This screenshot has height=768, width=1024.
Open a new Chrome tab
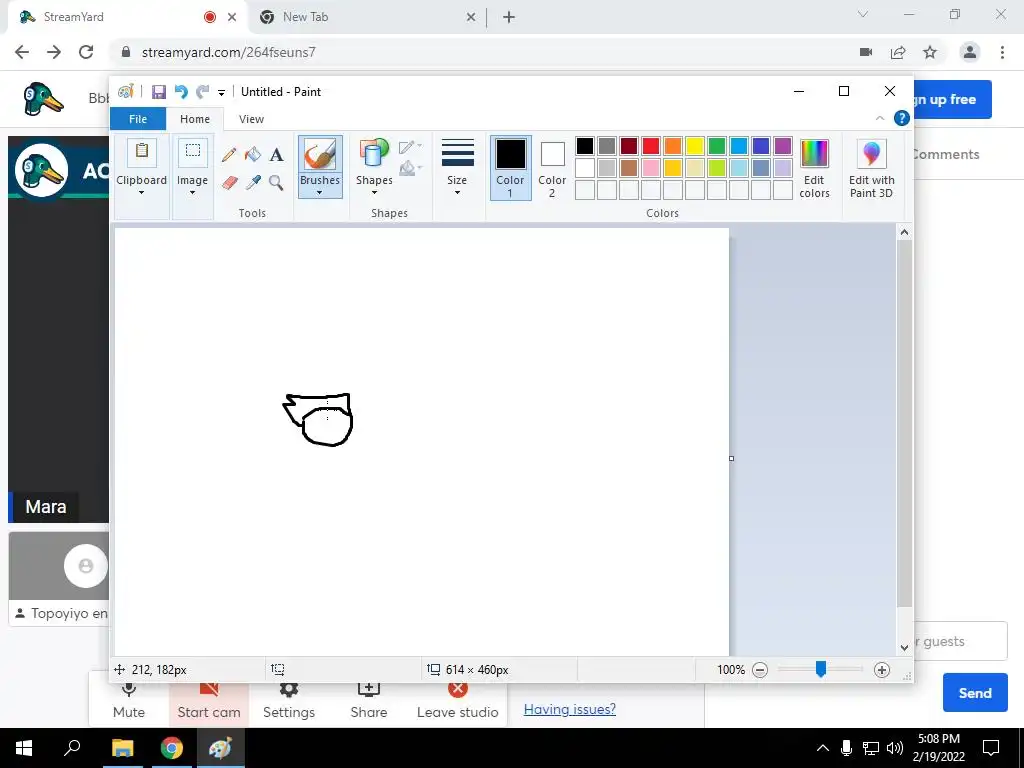point(509,17)
